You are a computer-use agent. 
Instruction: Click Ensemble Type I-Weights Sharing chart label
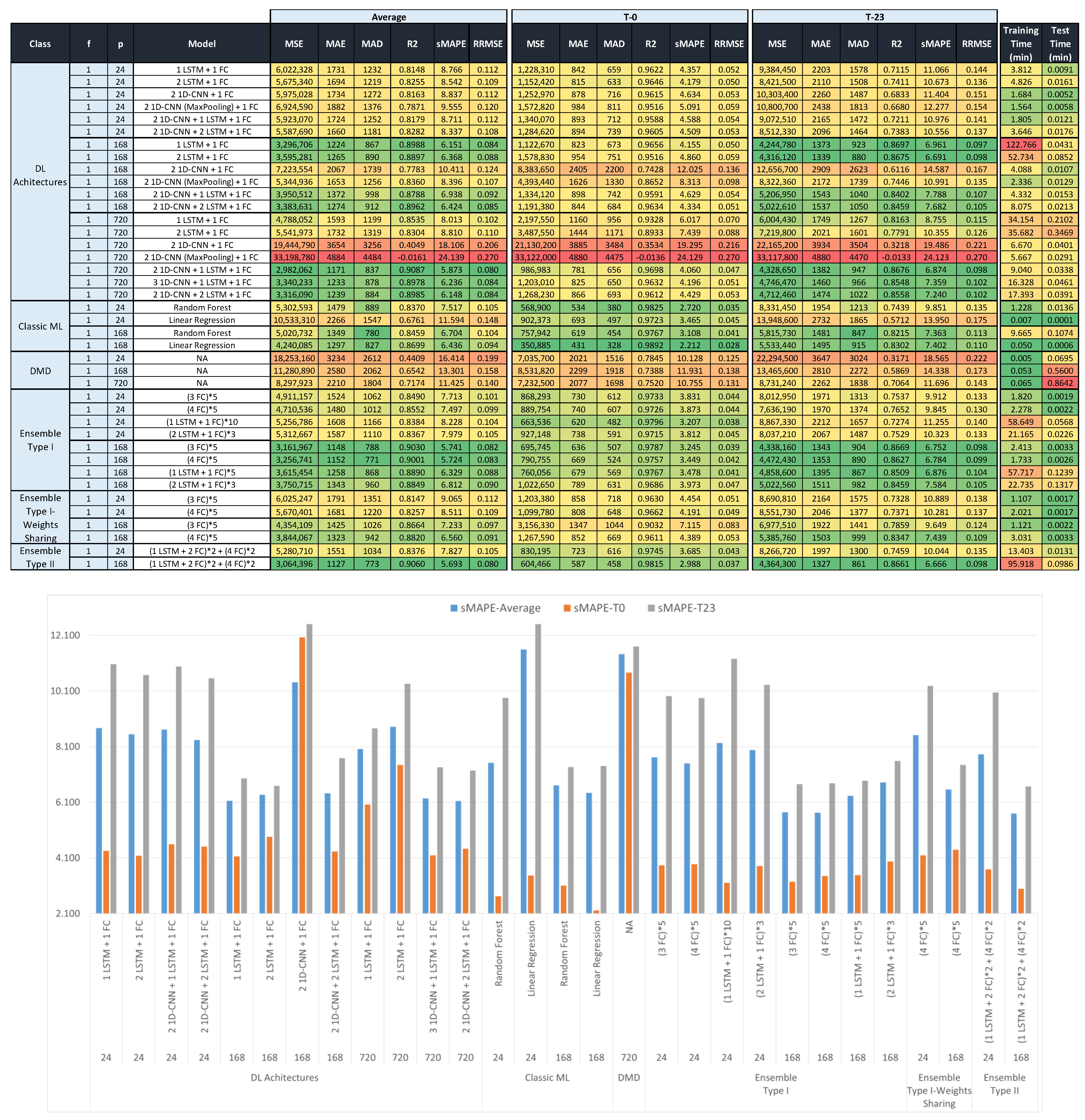pos(939,1090)
